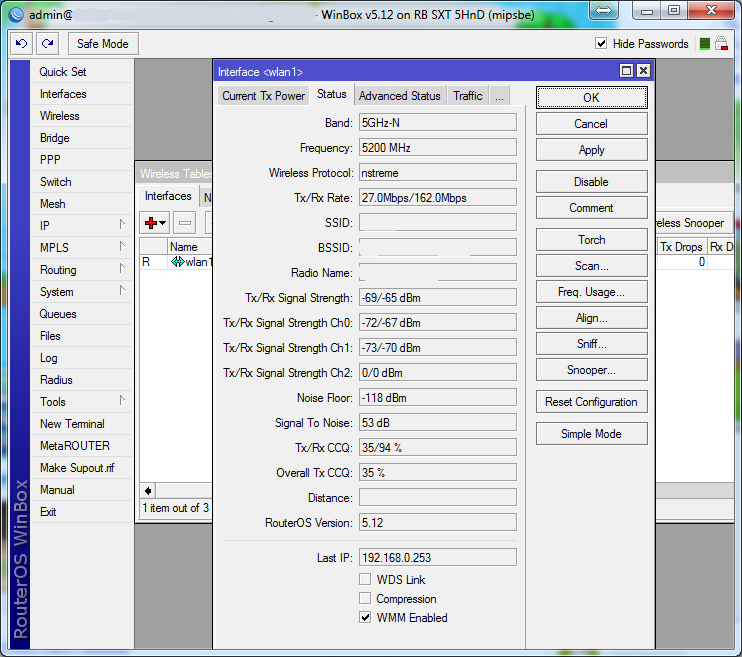This screenshot has width=742, height=657.
Task: Open New Terminal from sidebar
Action: [81, 424]
